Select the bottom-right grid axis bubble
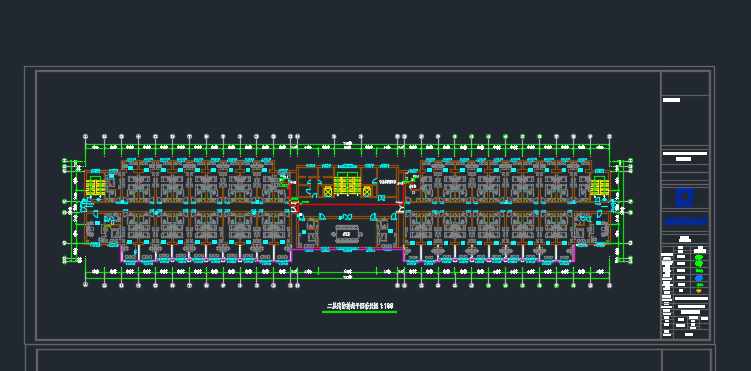The image size is (751, 371). [x=609, y=285]
